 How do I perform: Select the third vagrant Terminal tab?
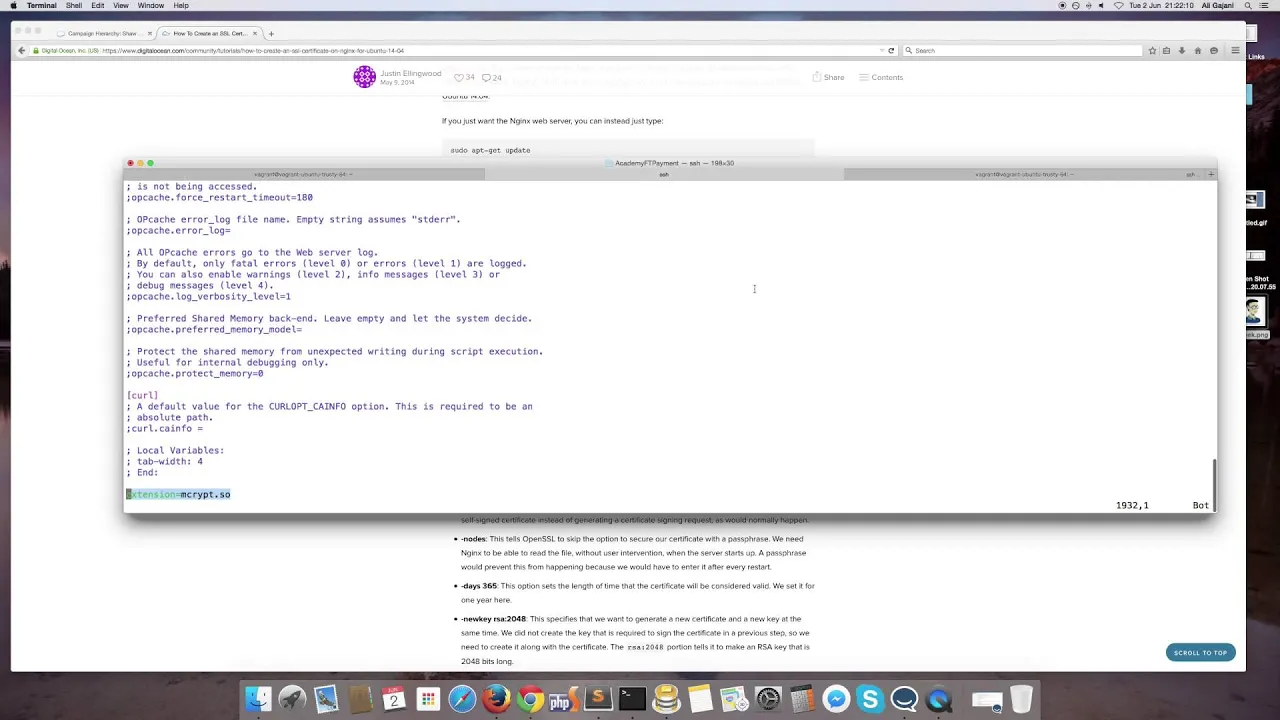pyautogui.click(x=1024, y=174)
